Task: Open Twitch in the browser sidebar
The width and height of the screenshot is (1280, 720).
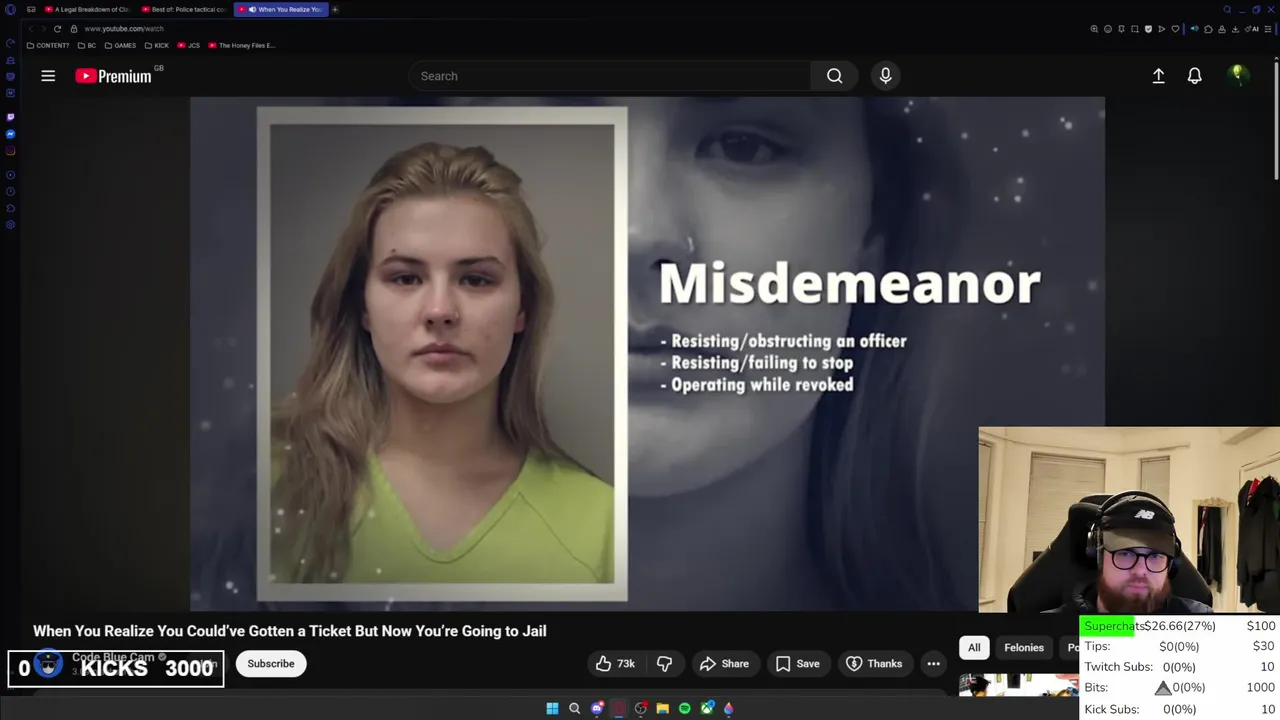Action: pos(10,117)
